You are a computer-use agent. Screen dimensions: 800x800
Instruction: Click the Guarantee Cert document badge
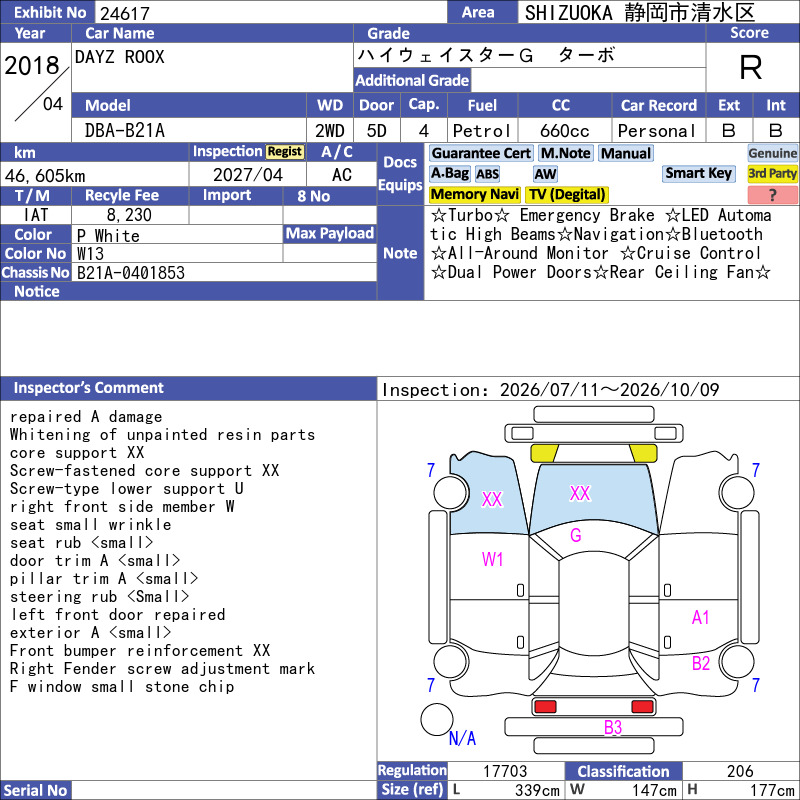click(x=481, y=153)
